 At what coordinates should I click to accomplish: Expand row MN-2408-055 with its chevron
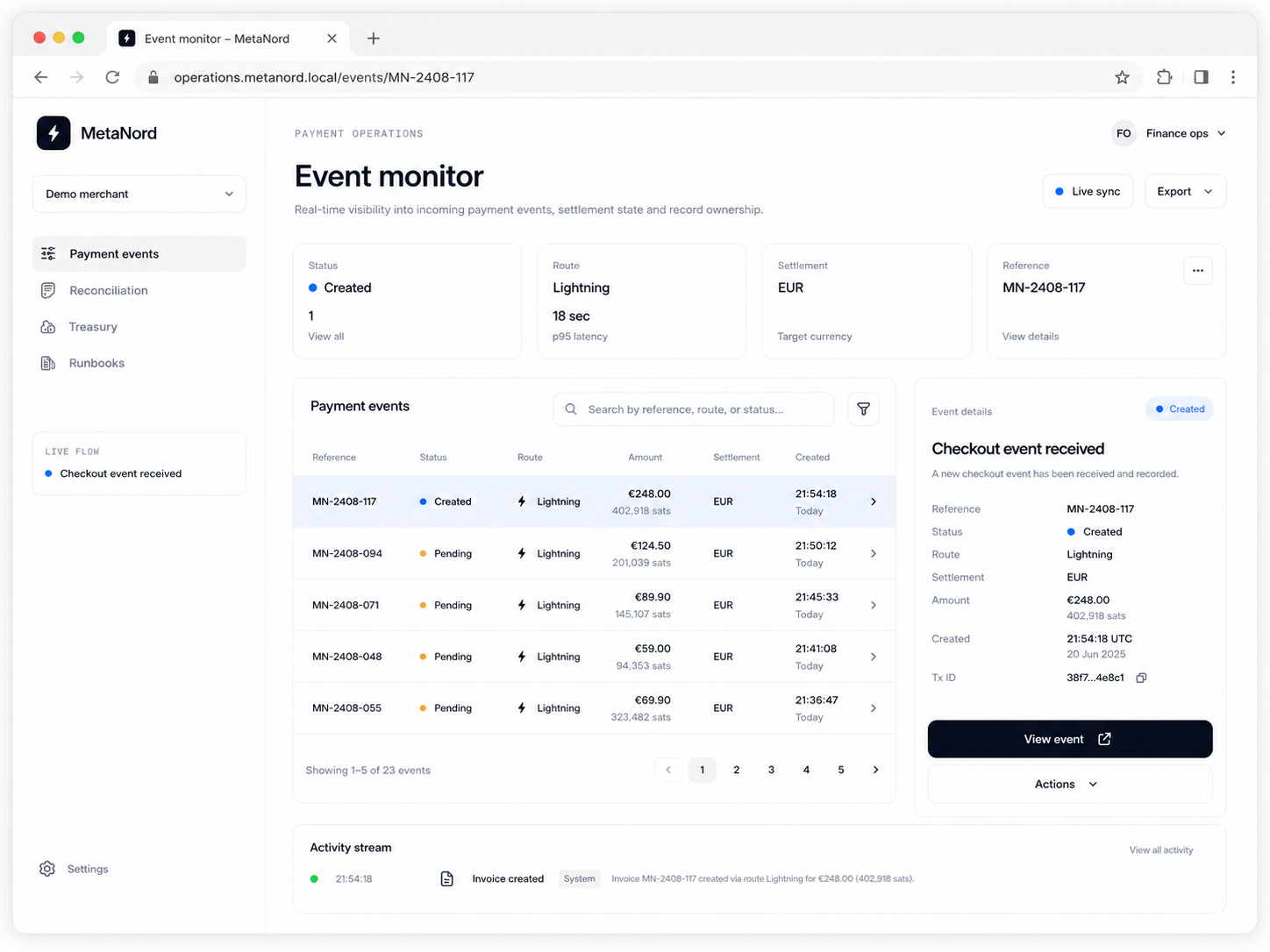[x=874, y=708]
